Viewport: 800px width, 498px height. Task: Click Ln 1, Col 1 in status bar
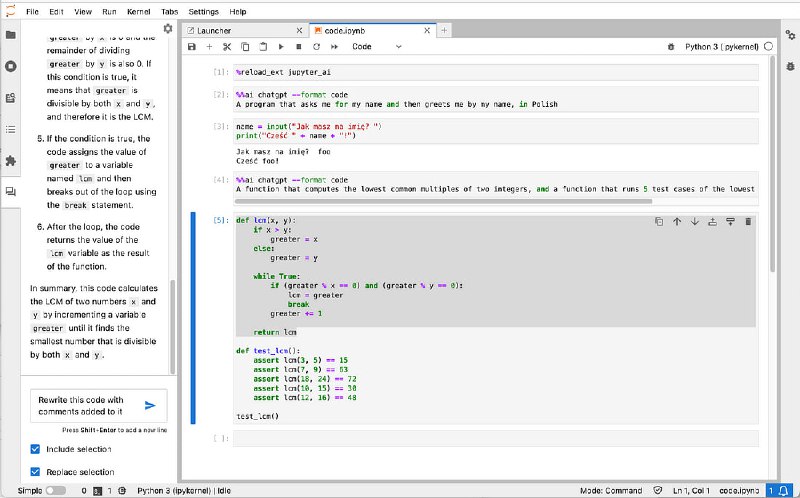pos(691,491)
